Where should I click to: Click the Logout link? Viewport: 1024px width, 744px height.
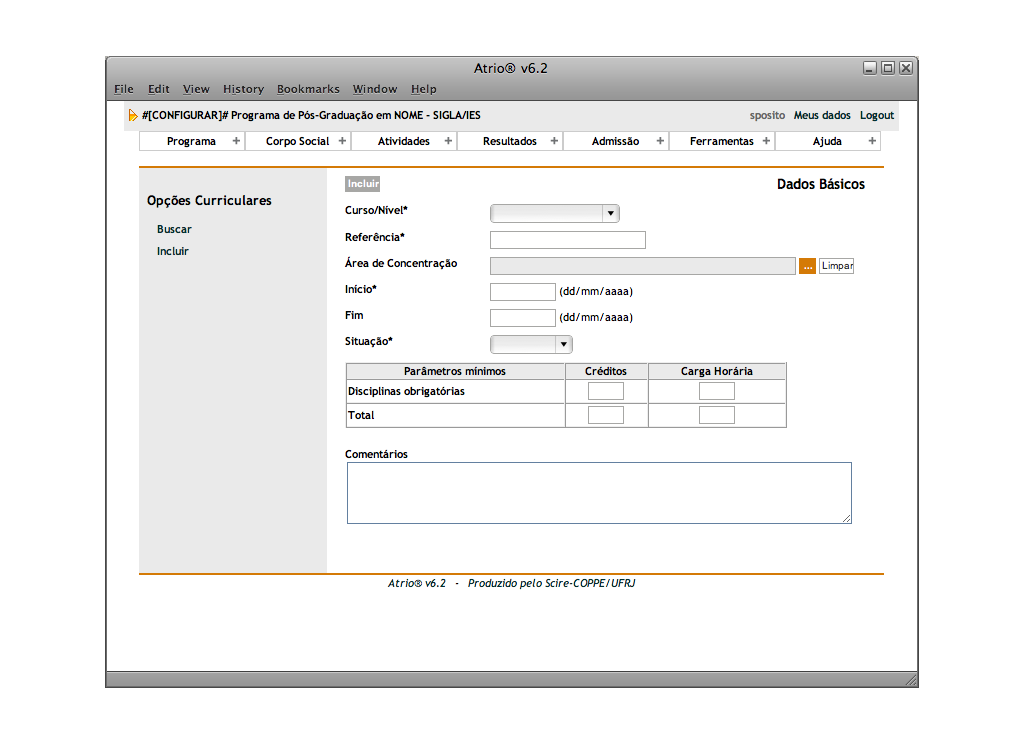pyautogui.click(x=876, y=116)
